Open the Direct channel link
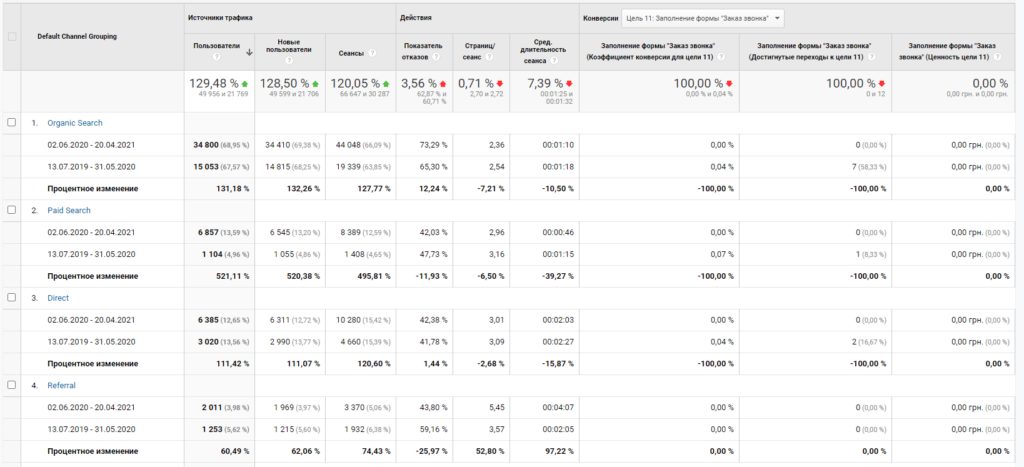Image resolution: width=1024 pixels, height=467 pixels. click(x=58, y=298)
